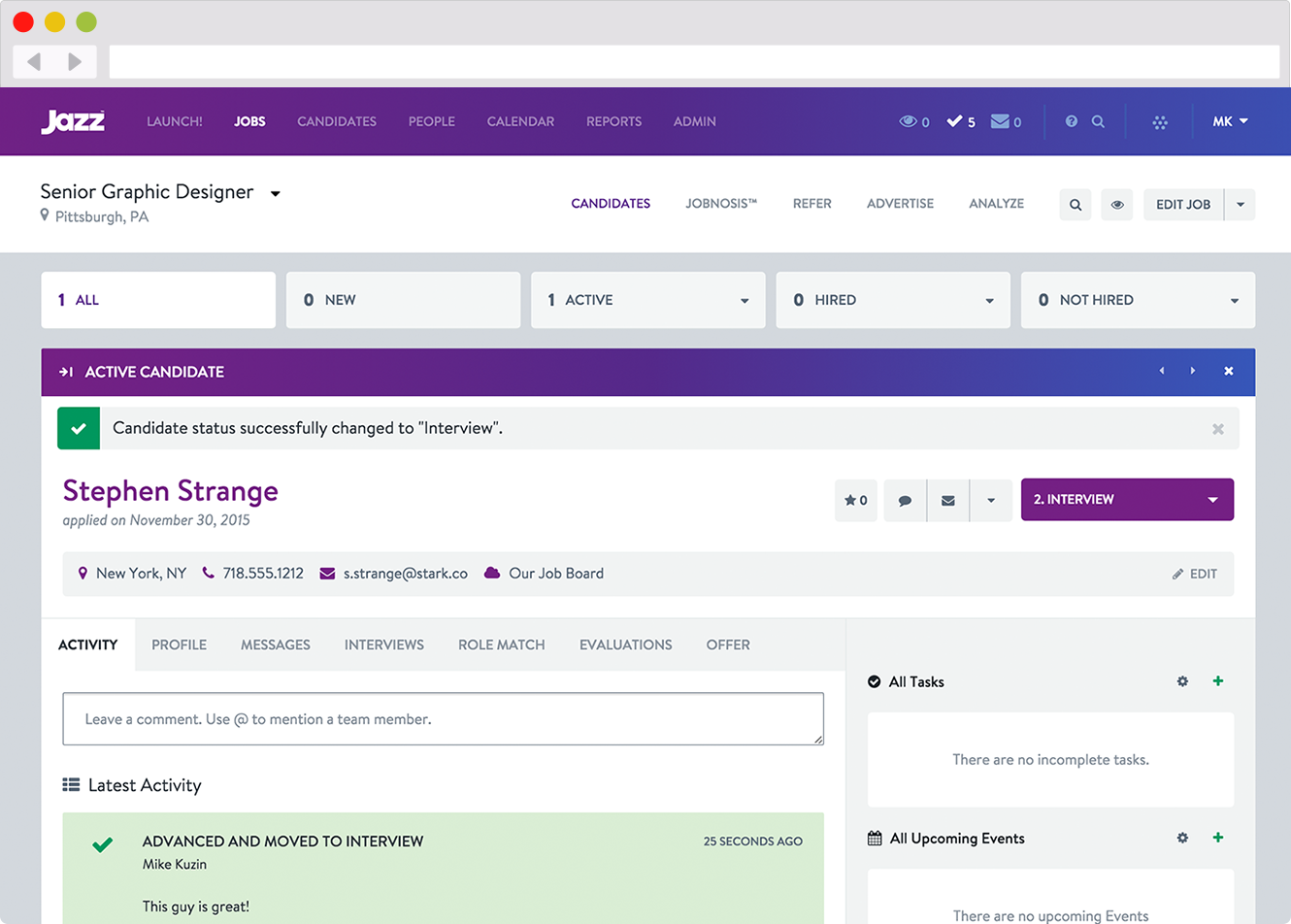
Task: Click the Latest Activity list icon
Action: pos(71,784)
